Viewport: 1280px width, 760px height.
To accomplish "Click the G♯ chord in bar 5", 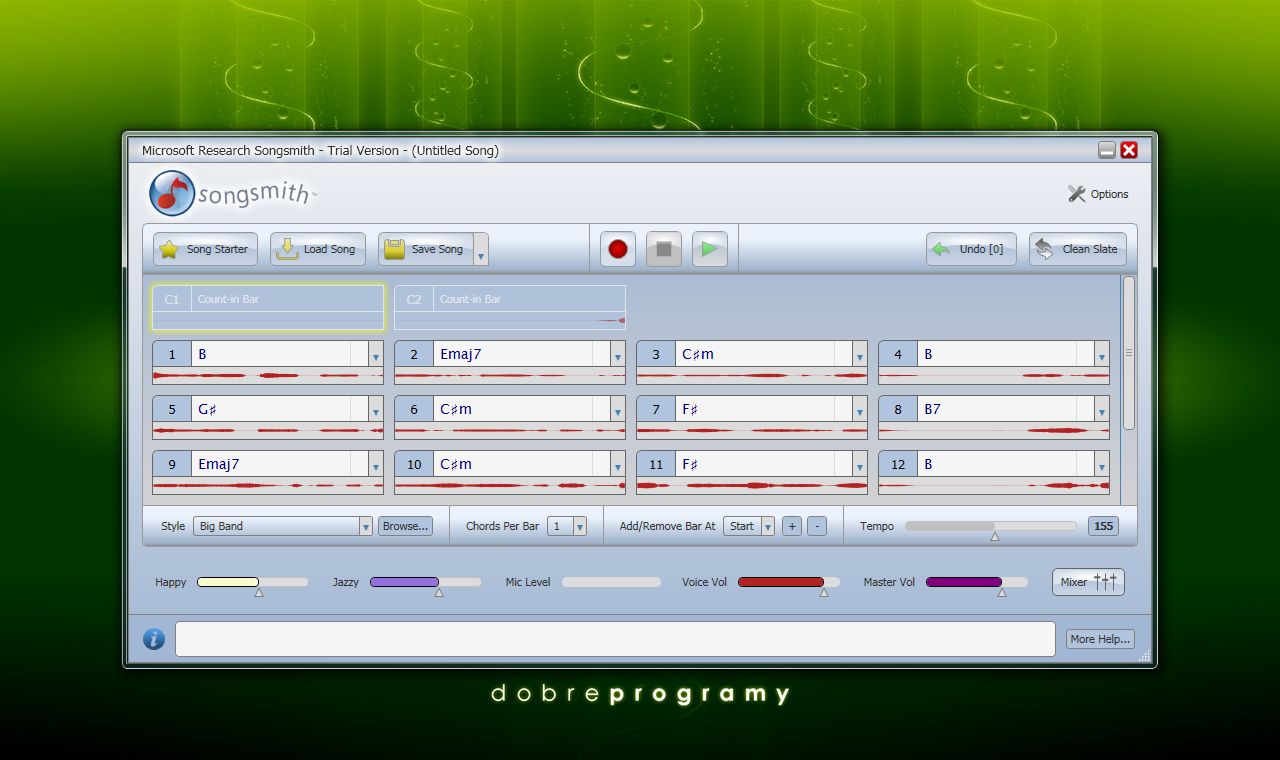I will (x=208, y=409).
